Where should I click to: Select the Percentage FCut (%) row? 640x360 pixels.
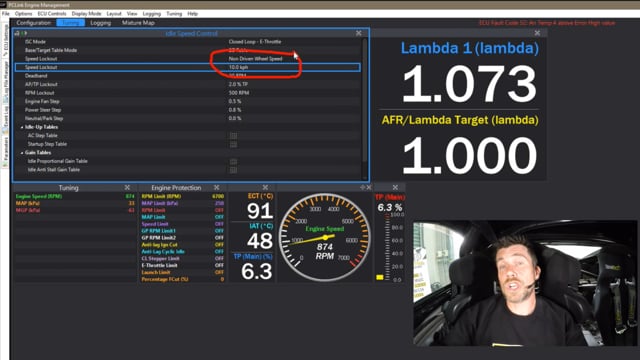pyautogui.click(x=182, y=279)
